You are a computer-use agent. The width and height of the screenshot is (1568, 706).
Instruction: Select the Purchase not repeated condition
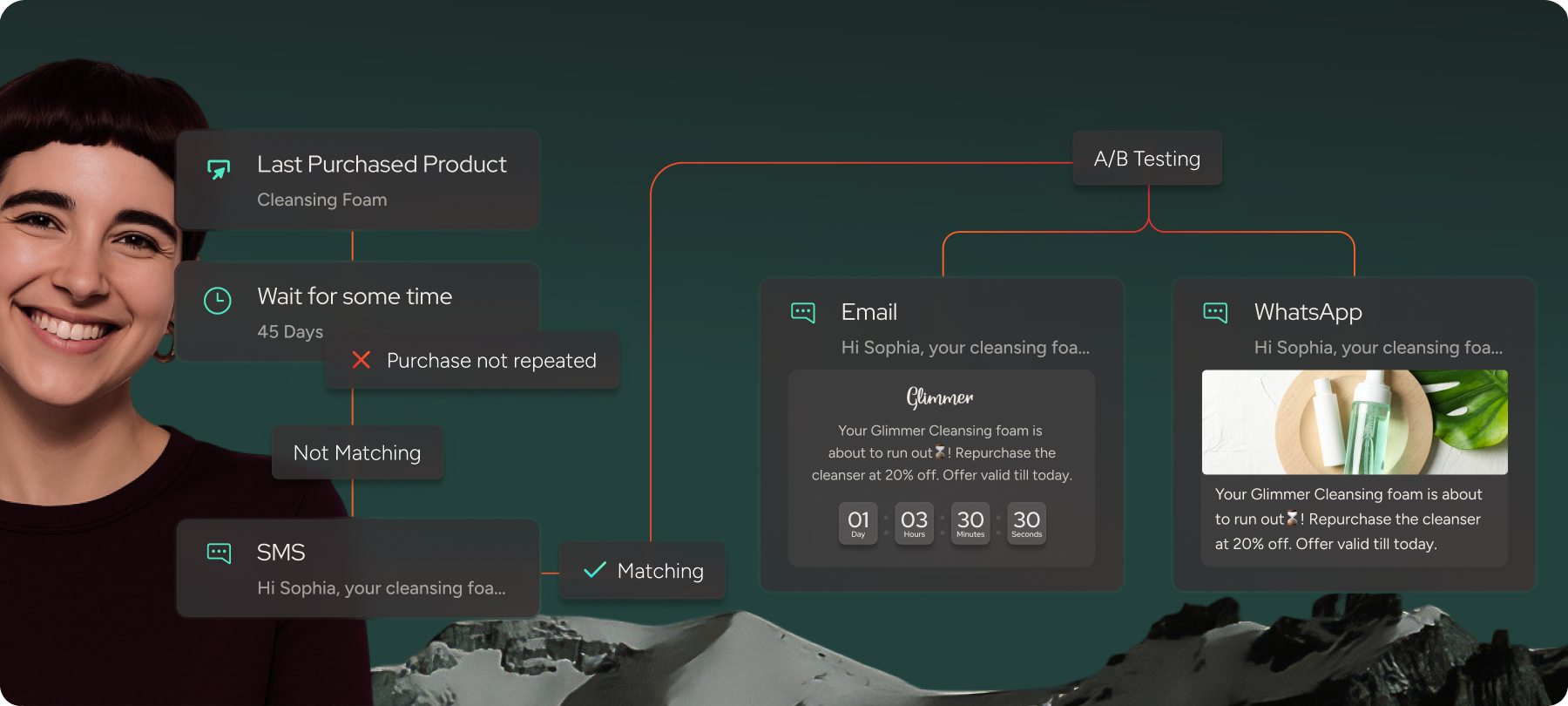tap(472, 360)
